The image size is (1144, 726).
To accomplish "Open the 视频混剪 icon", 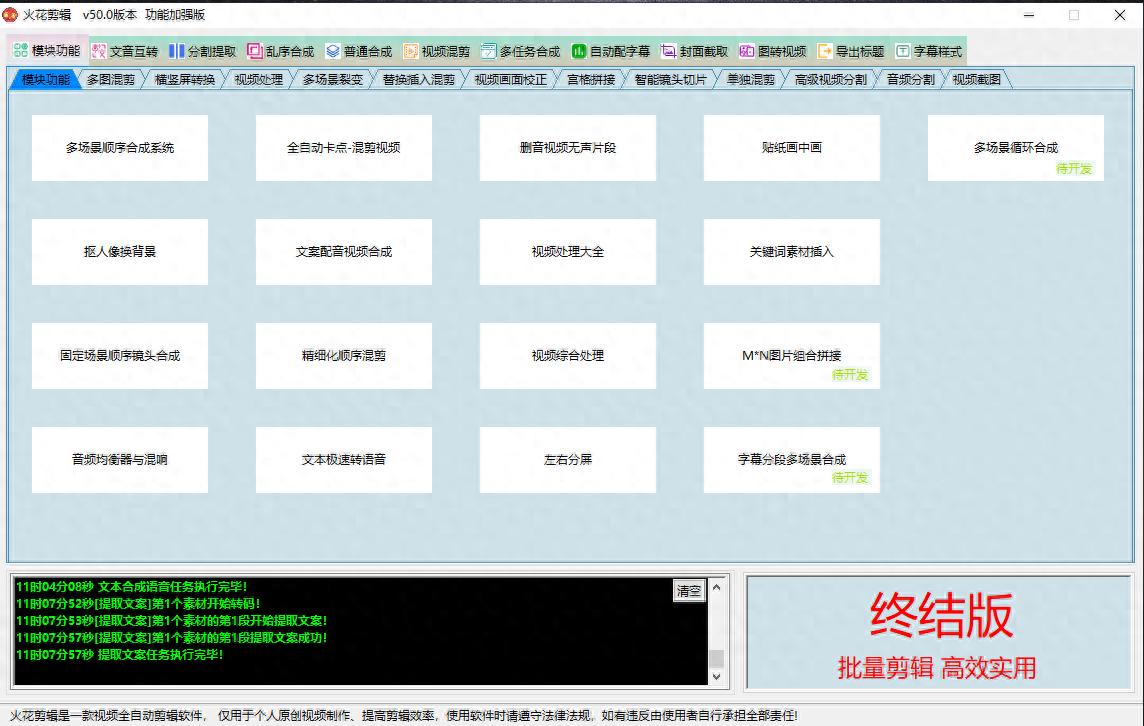I will pos(411,51).
